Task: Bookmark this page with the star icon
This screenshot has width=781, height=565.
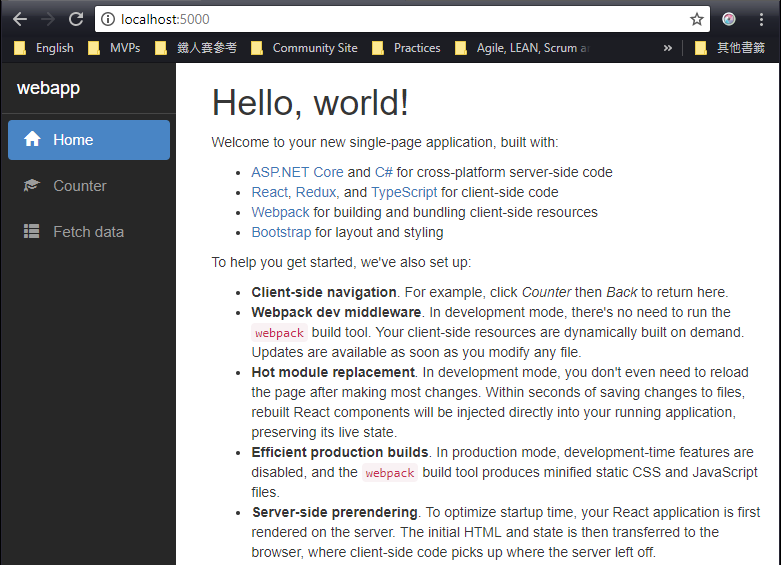Action: (x=697, y=19)
